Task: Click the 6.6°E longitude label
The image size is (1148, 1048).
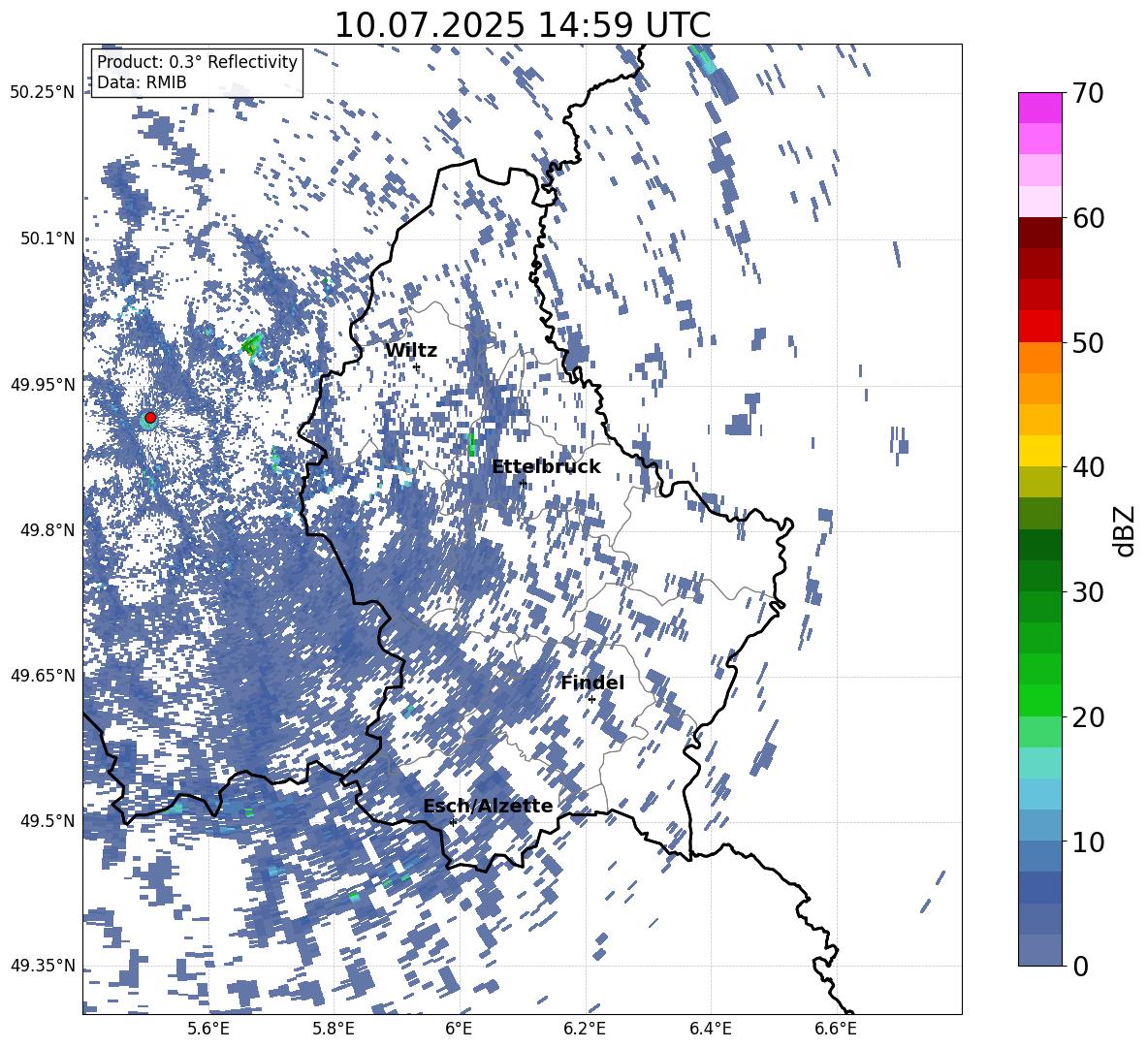Action: pyautogui.click(x=836, y=1029)
